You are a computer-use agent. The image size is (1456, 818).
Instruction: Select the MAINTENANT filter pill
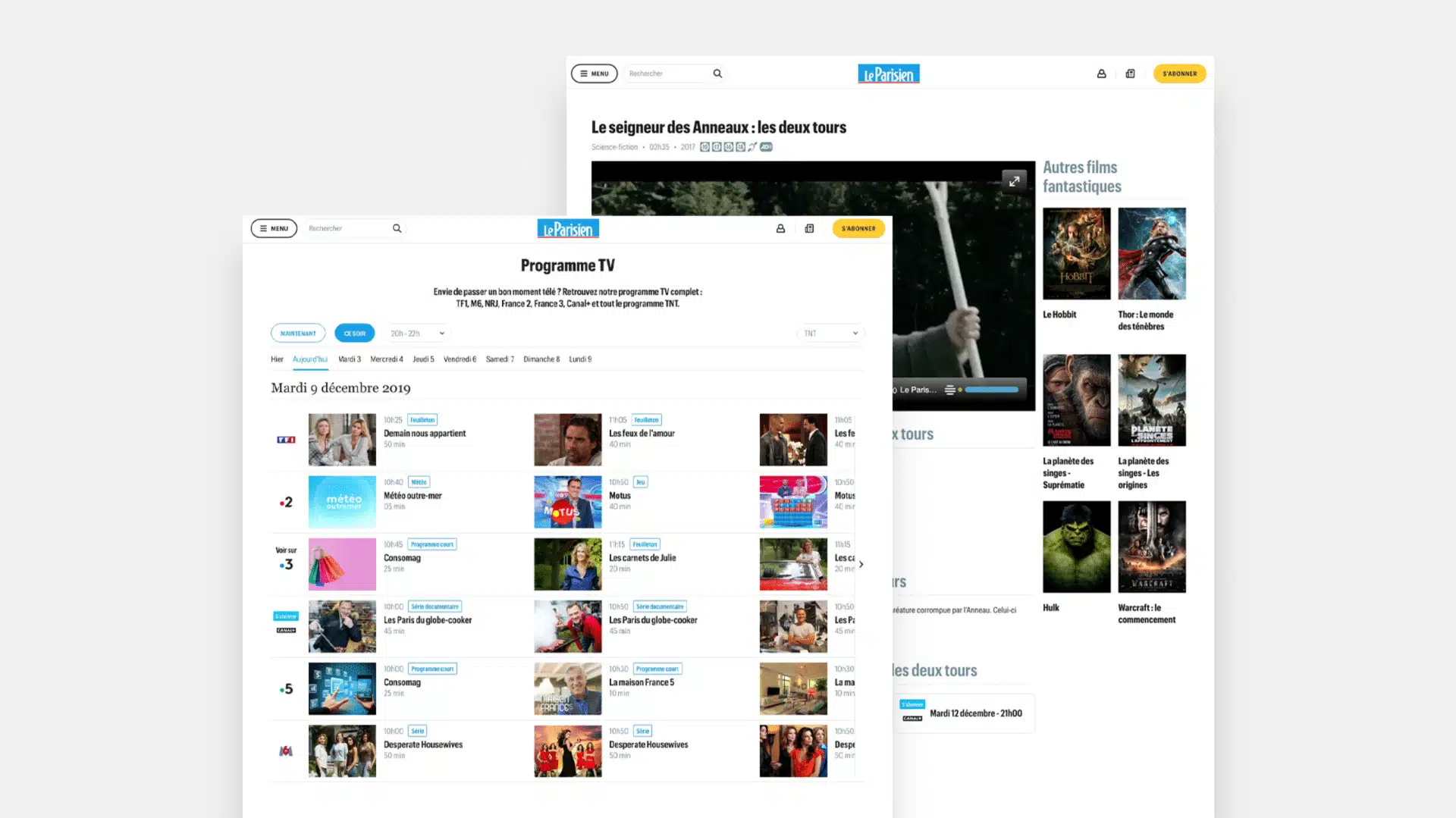pos(298,334)
